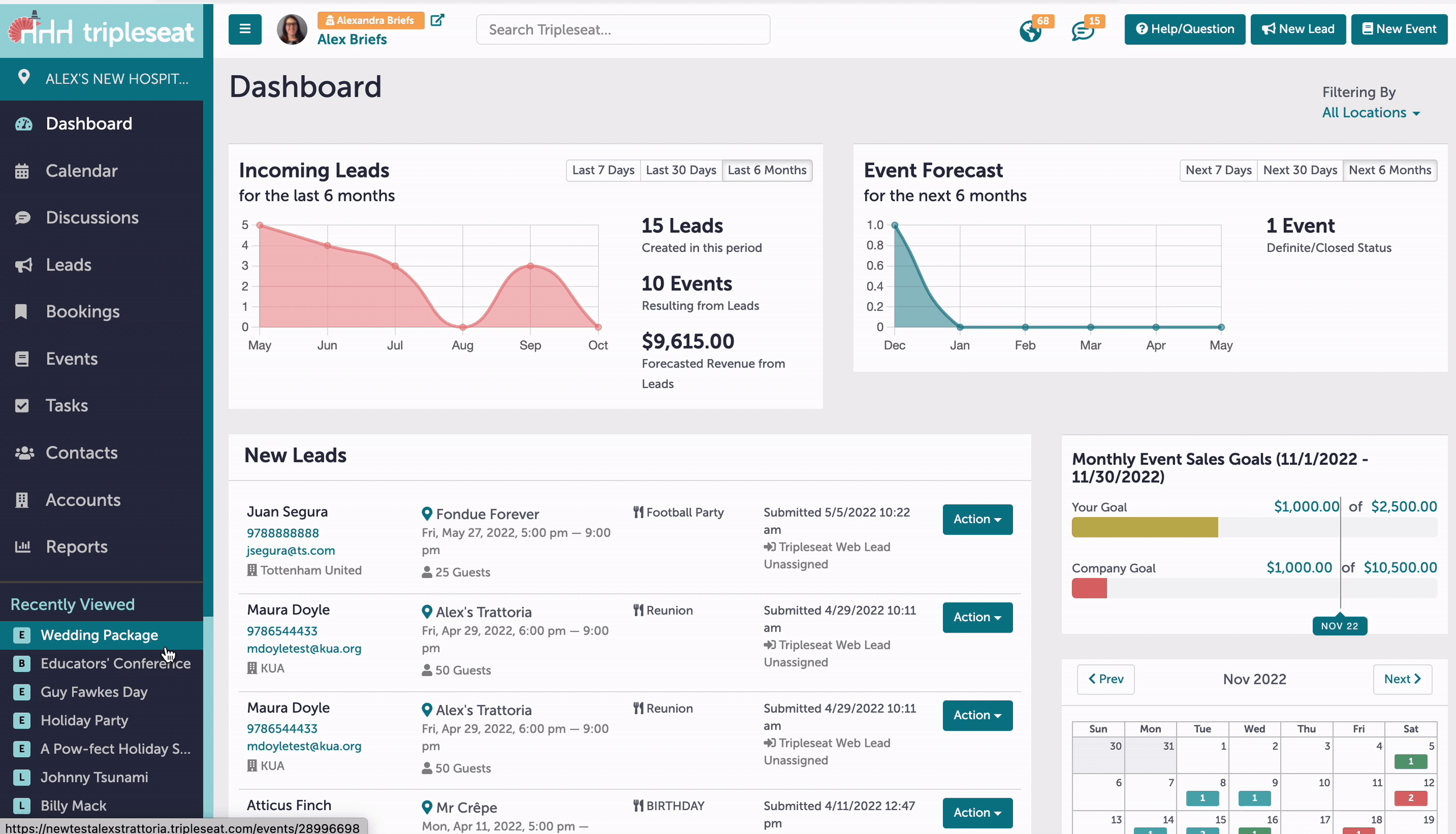Click the Alex Briefs user name link
The width and height of the screenshot is (1456, 834).
[352, 39]
